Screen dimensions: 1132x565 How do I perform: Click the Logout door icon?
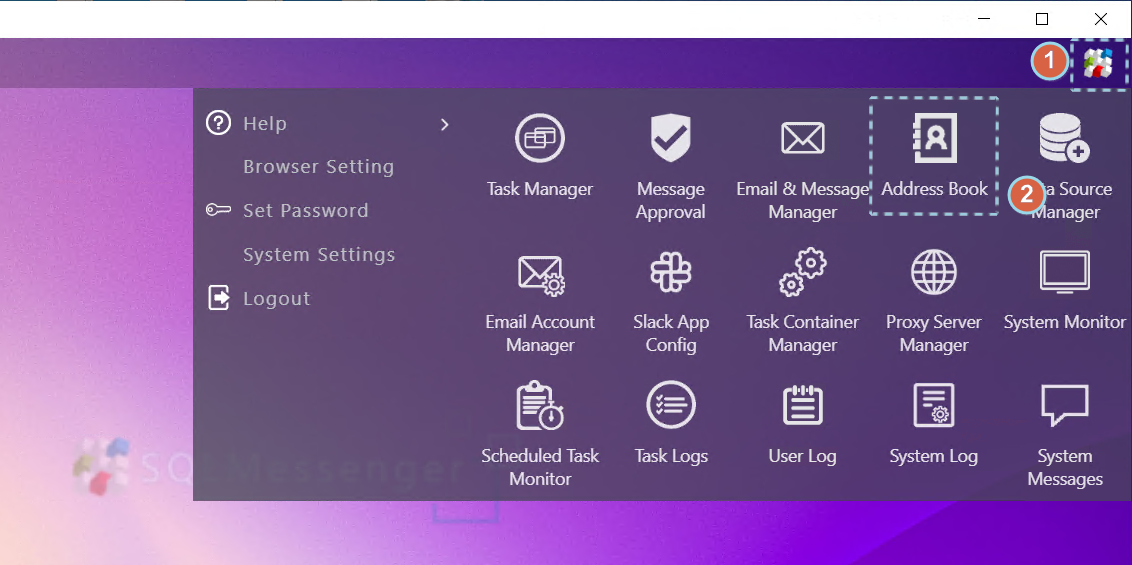(219, 297)
